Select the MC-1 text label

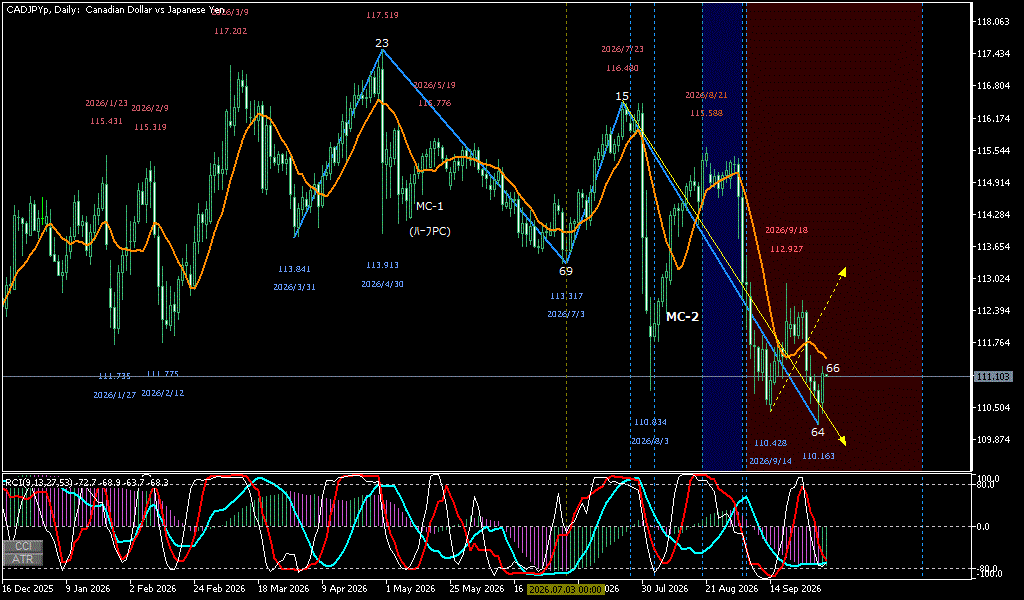430,206
